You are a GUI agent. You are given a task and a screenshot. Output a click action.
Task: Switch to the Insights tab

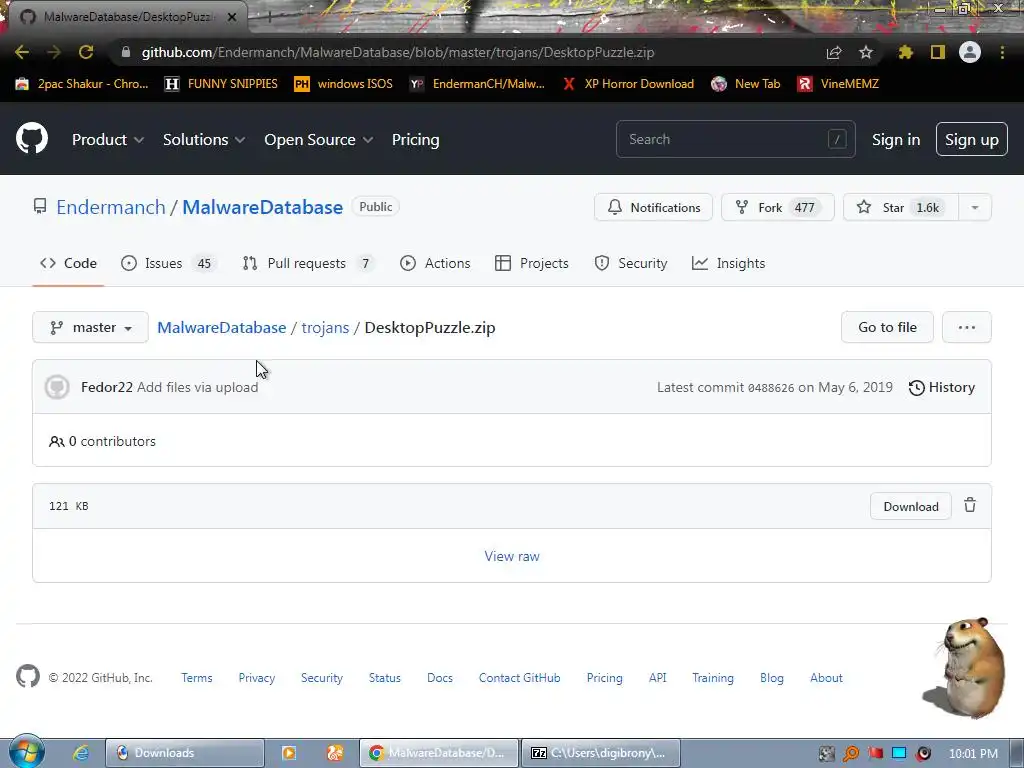click(728, 263)
